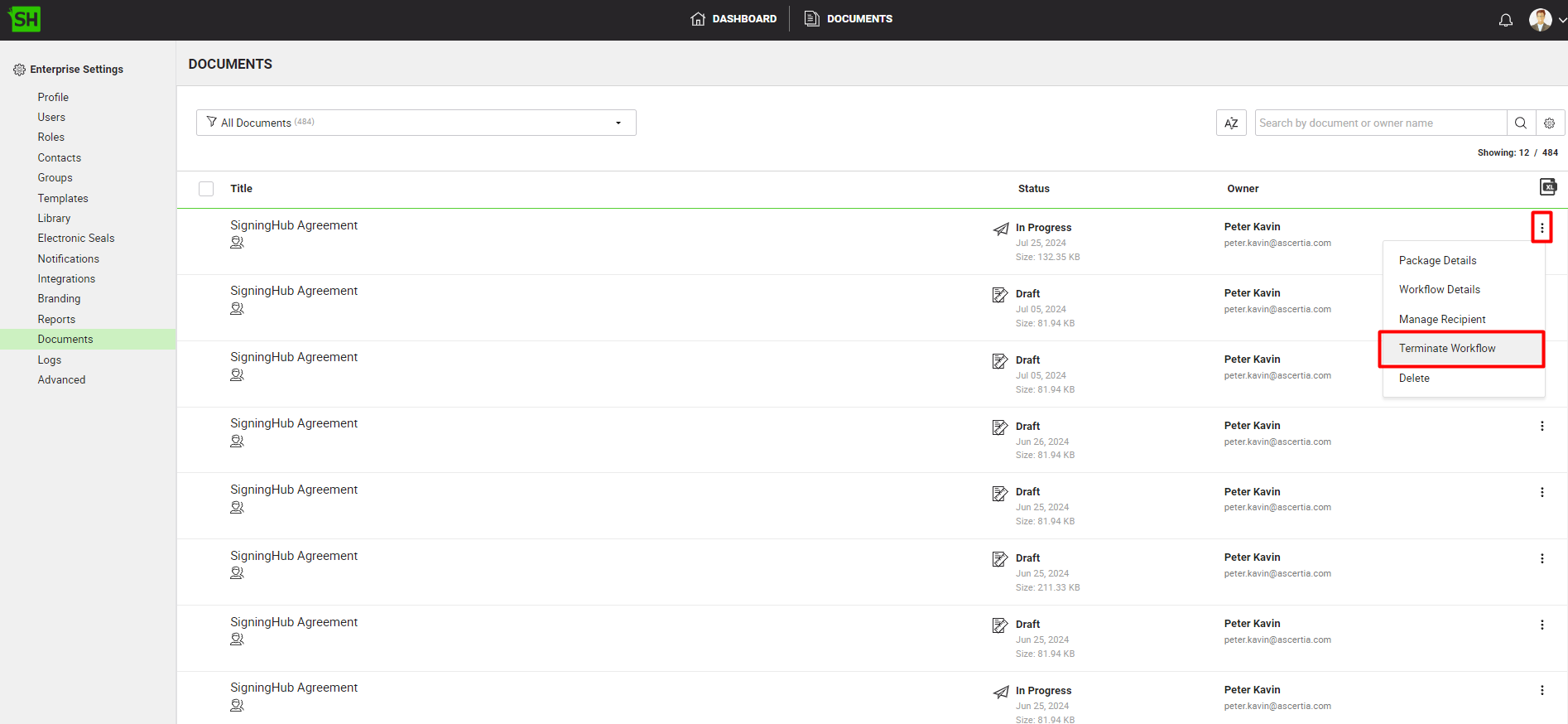The height and width of the screenshot is (724, 1568).
Task: Click recipients icon under first SigningHub Agreement
Action: click(237, 243)
